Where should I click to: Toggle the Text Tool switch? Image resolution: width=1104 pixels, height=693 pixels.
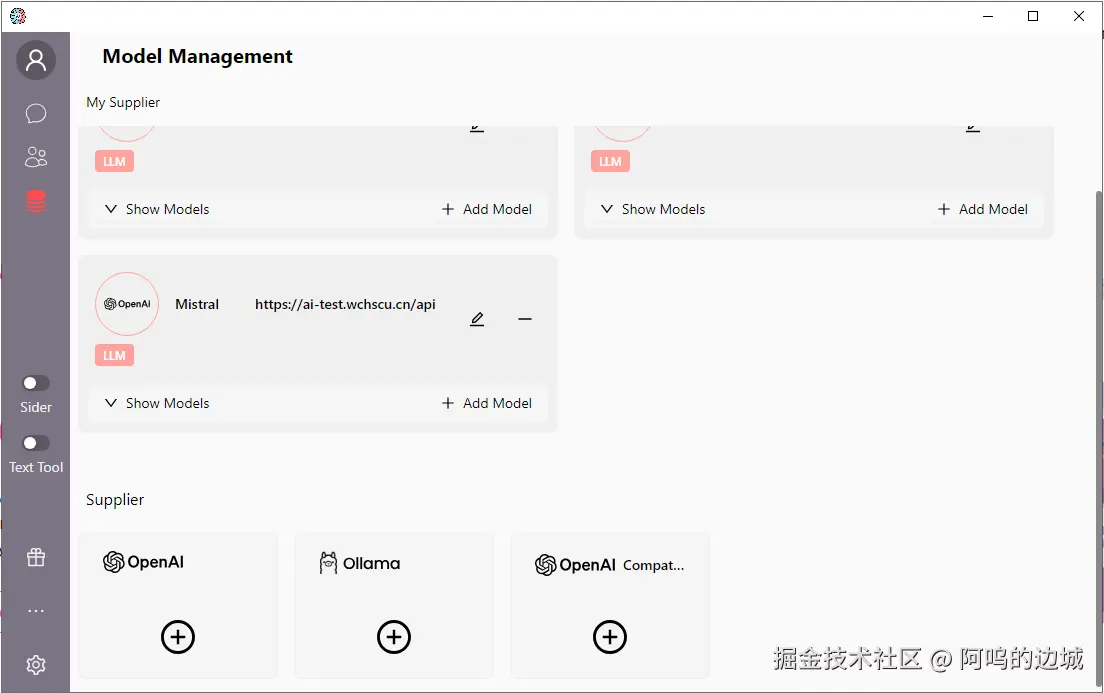tap(36, 443)
